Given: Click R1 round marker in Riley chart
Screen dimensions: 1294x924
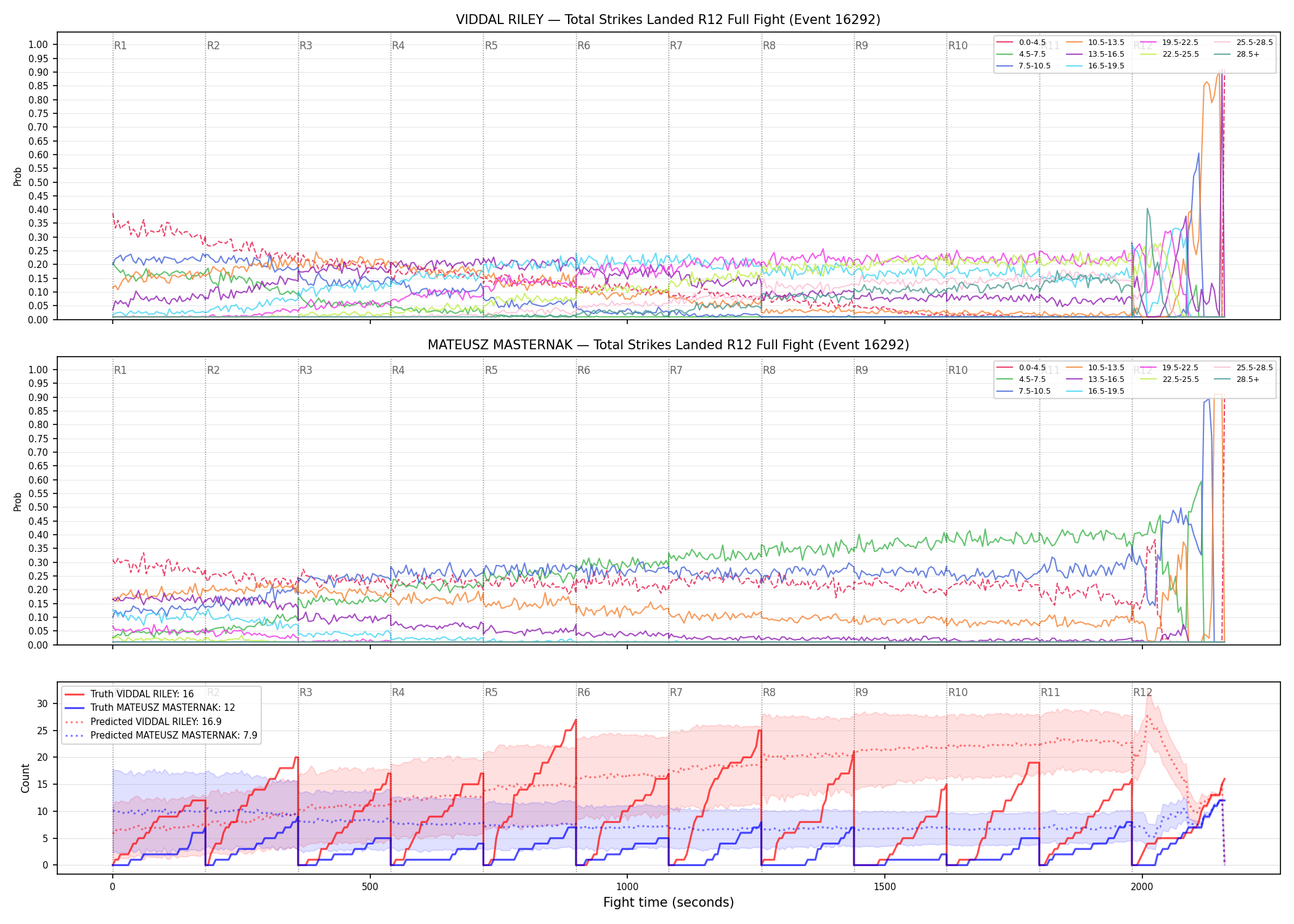Looking at the screenshot, I should pyautogui.click(x=120, y=46).
